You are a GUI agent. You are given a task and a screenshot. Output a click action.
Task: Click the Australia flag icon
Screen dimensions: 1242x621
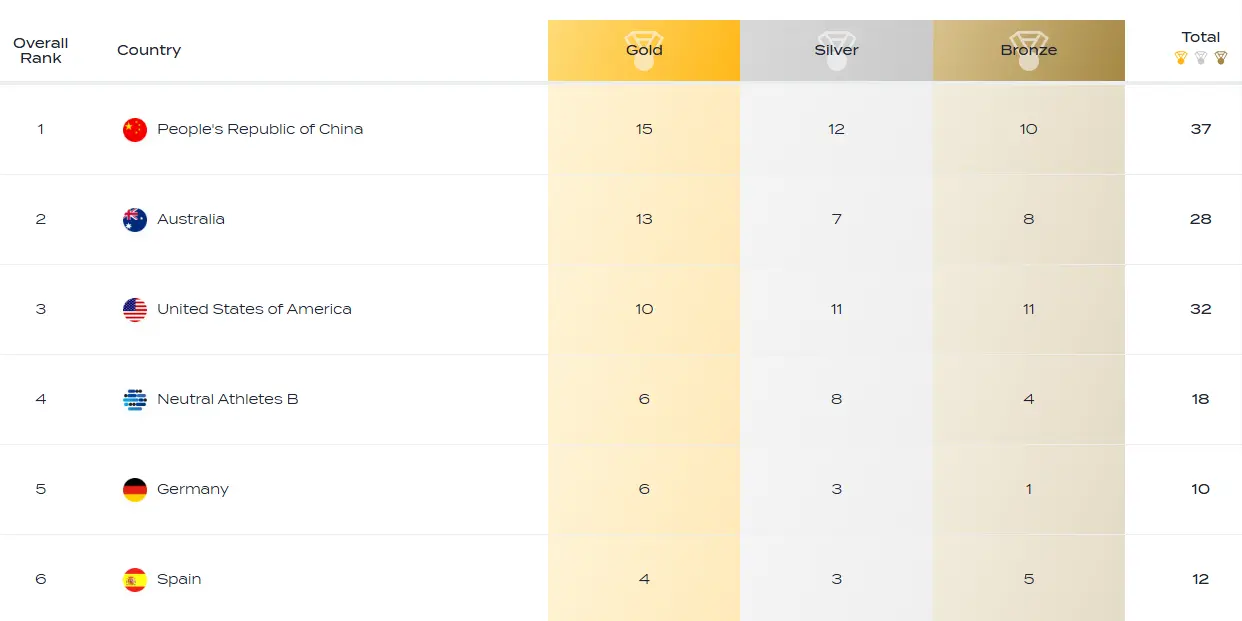[x=135, y=220]
